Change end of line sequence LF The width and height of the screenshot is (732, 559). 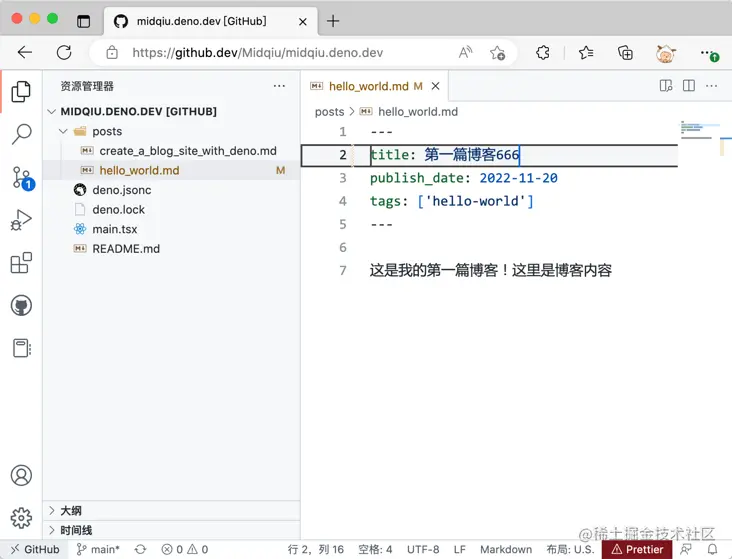pos(459,550)
